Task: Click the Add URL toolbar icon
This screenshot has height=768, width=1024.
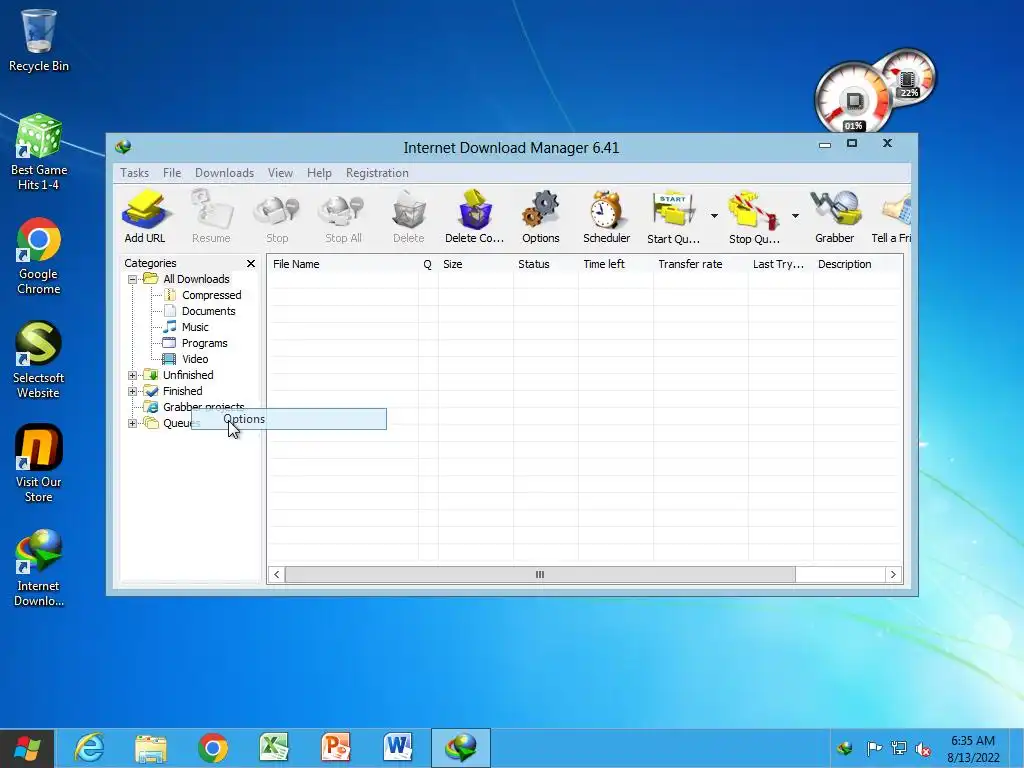Action: [x=145, y=217]
